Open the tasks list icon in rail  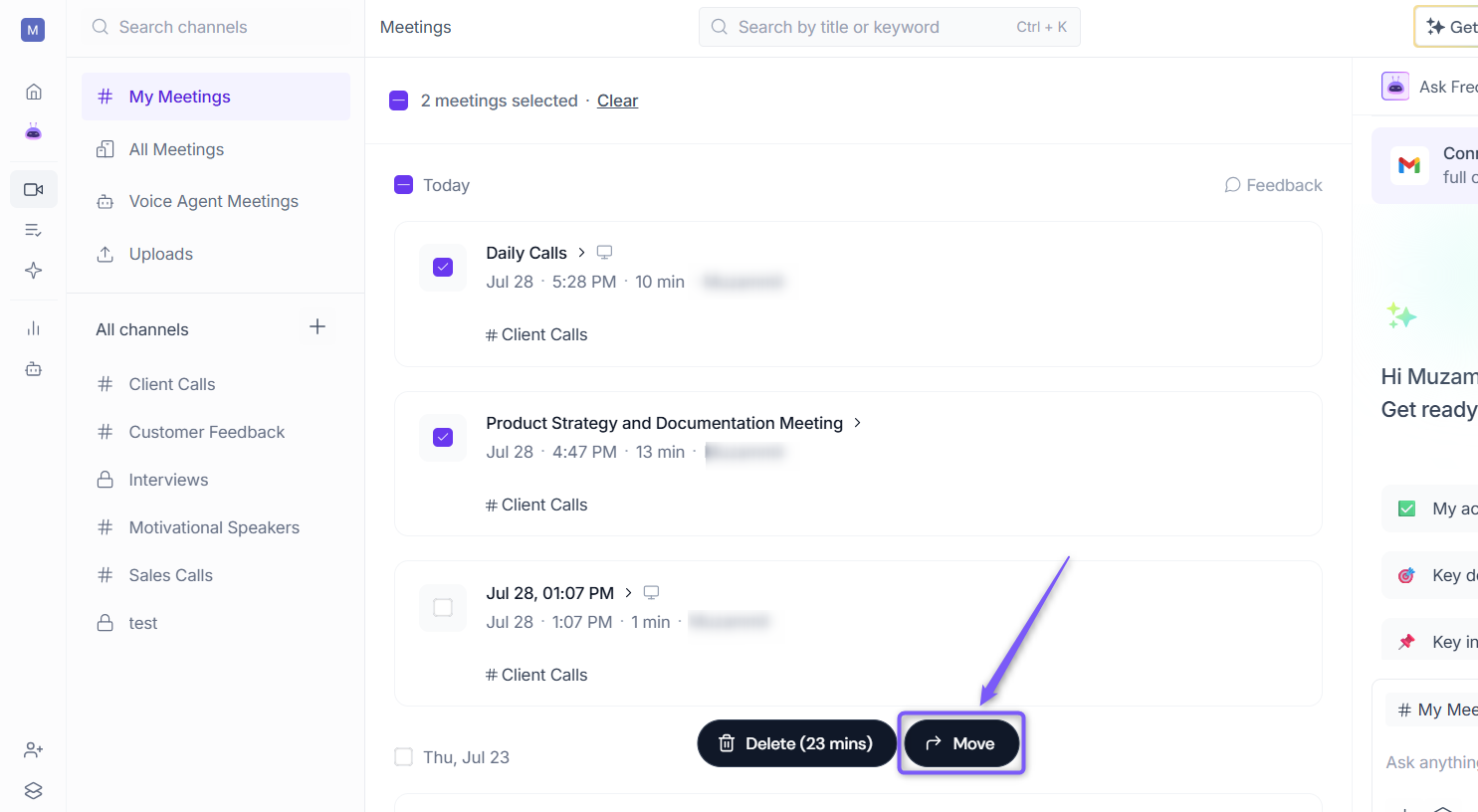point(34,230)
